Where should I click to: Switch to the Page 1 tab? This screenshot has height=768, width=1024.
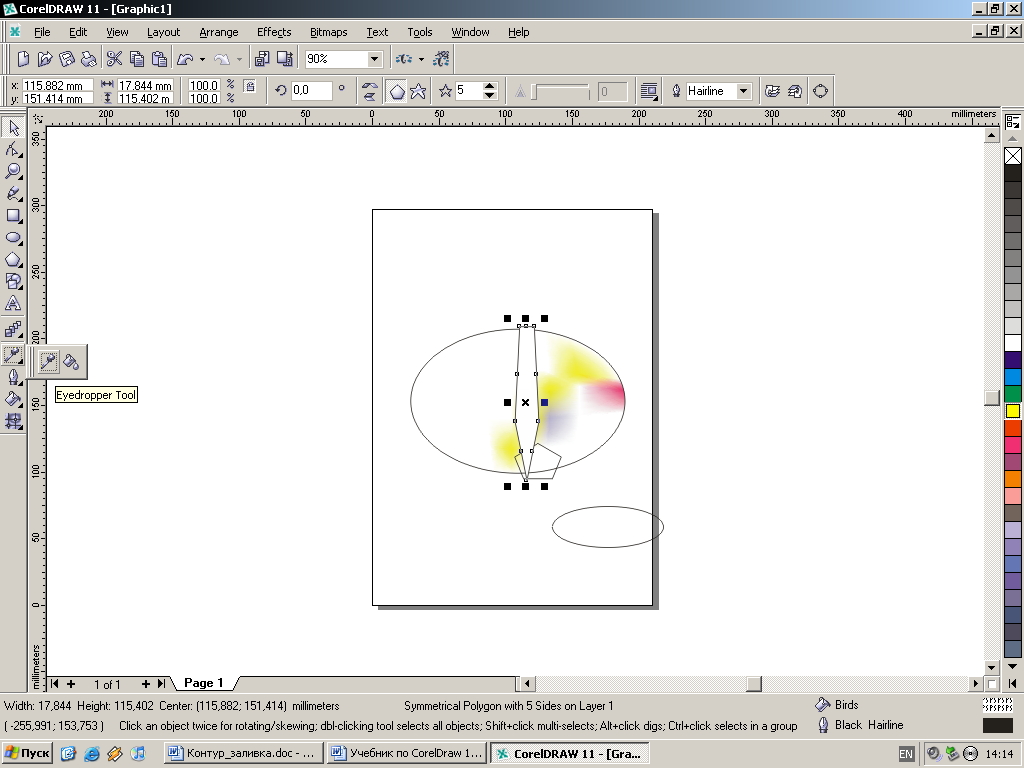(x=204, y=683)
